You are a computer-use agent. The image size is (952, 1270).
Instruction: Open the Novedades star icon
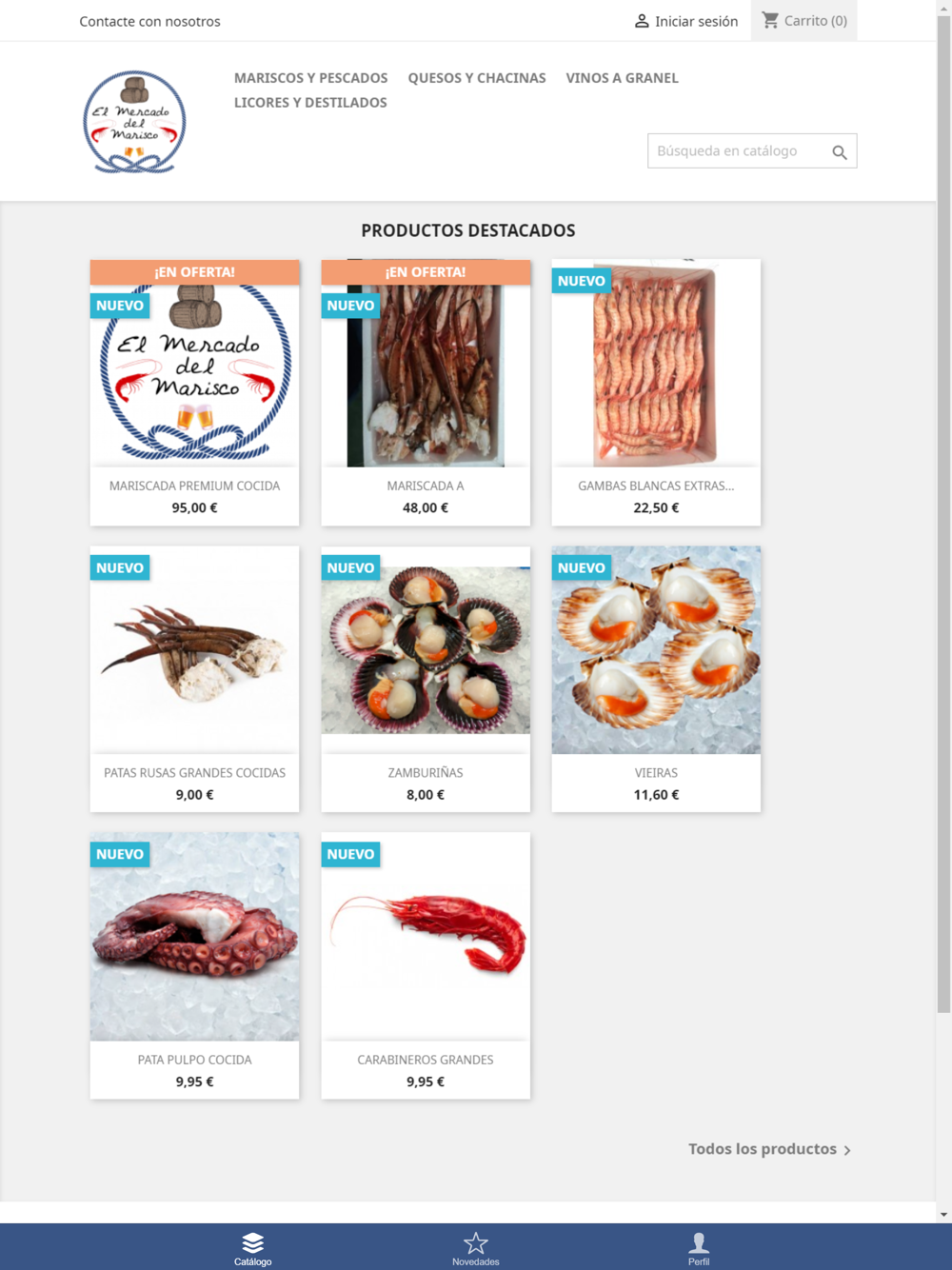coord(475,1242)
